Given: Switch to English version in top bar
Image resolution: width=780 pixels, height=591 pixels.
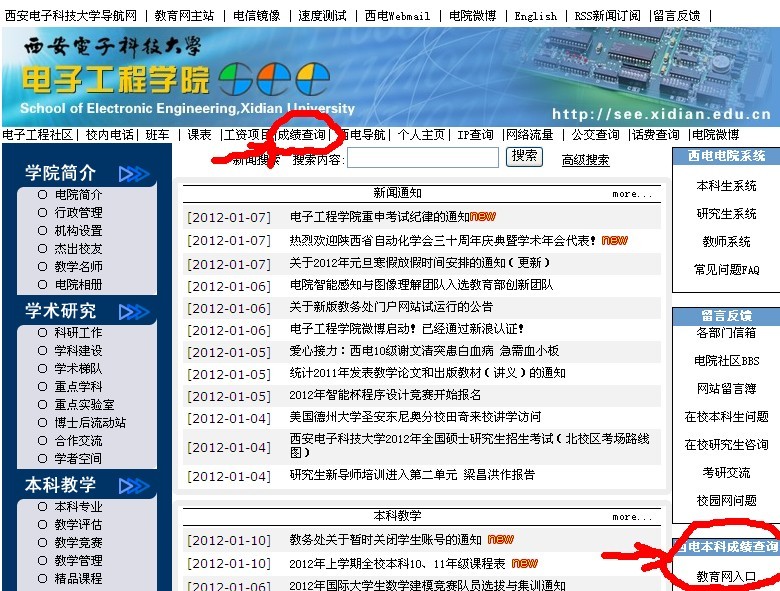Looking at the screenshot, I should (536, 16).
